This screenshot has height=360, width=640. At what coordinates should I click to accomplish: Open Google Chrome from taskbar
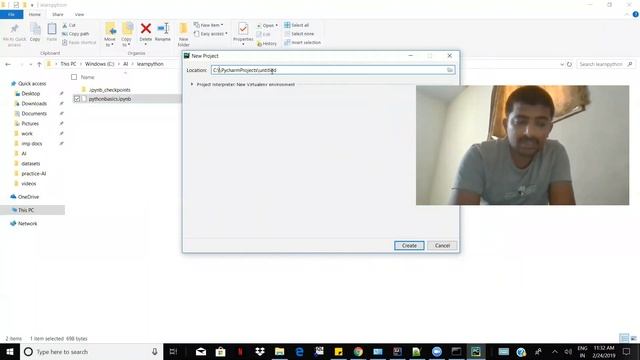358,351
